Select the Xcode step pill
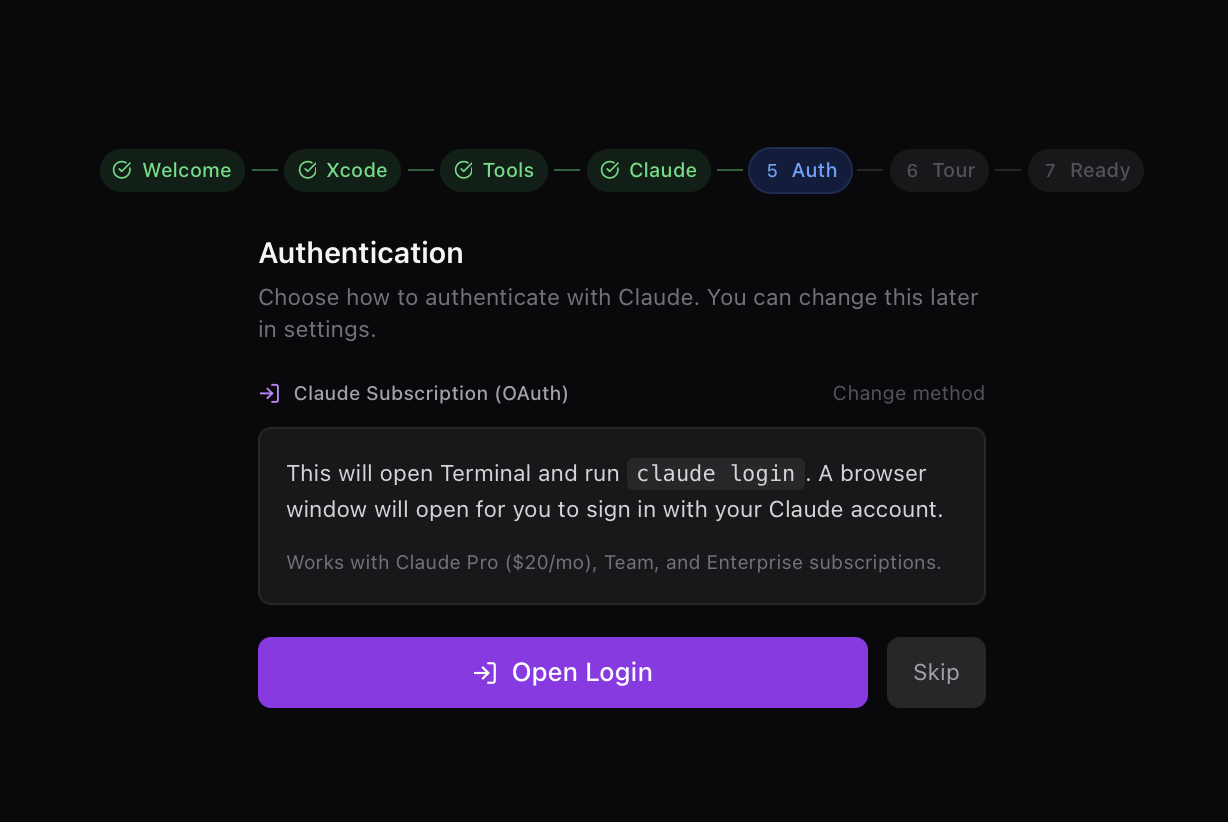 (x=342, y=170)
